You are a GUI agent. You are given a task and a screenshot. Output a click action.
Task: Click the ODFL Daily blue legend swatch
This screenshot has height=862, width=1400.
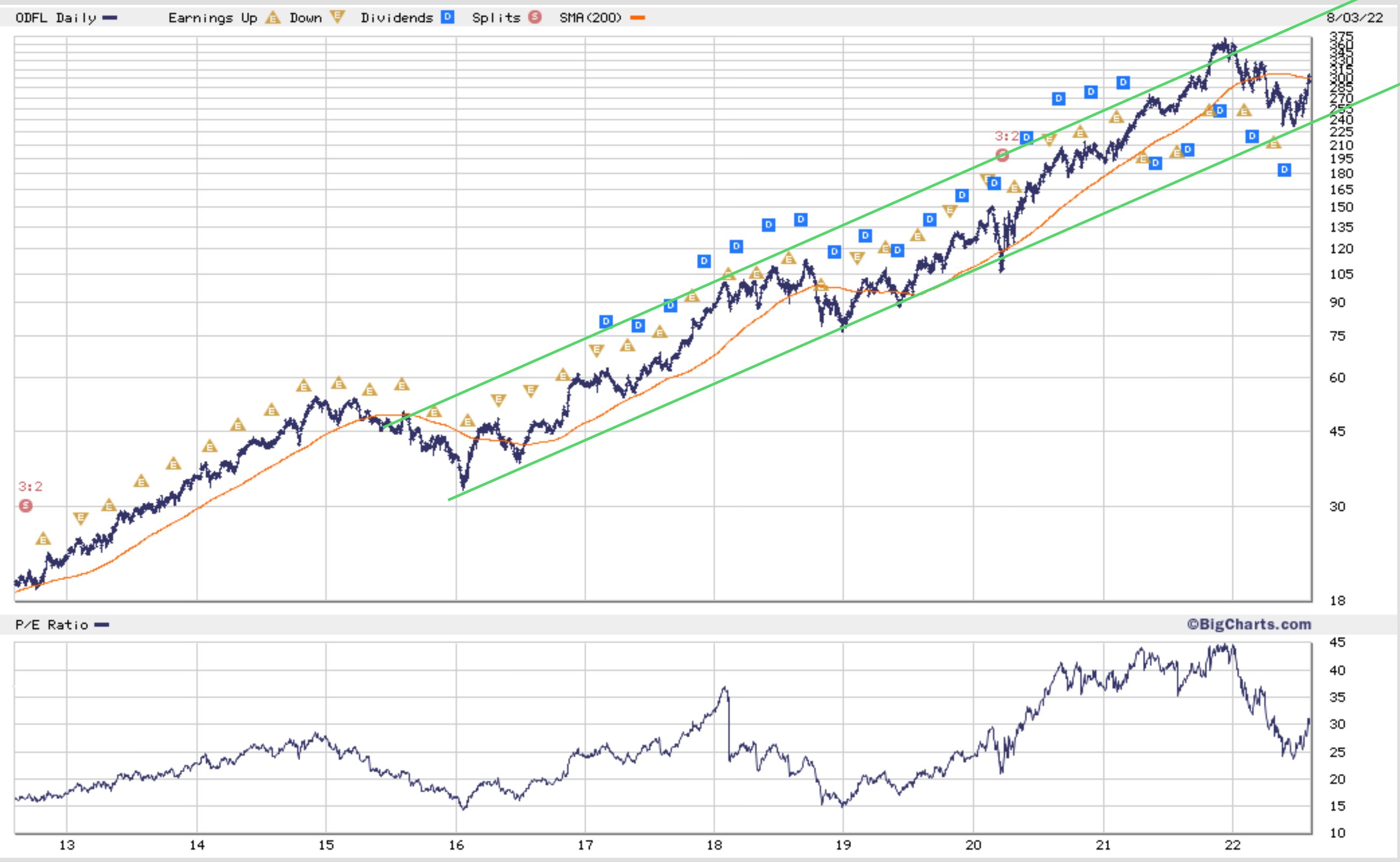tap(110, 18)
